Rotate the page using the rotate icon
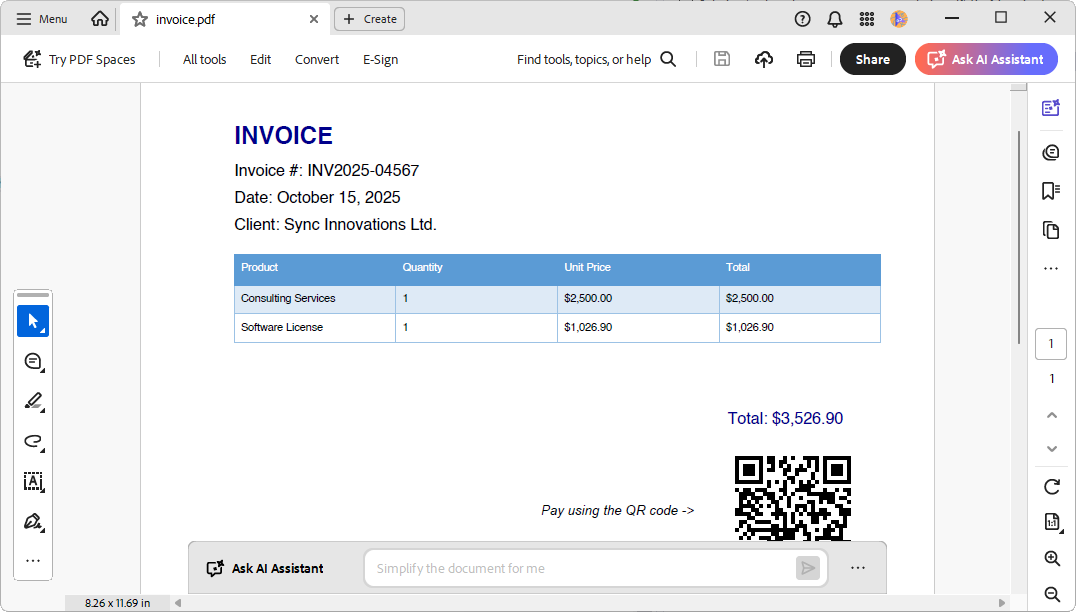Screen dimensions: 1076x612 click(x=1051, y=487)
